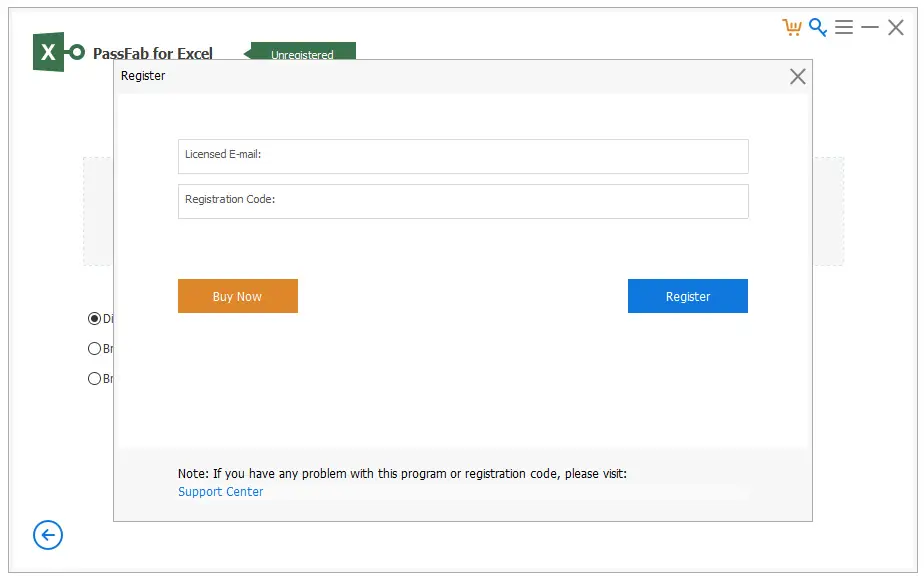The width and height of the screenshot is (924, 579).
Task: Click the Note text in the dialog
Action: [402, 473]
